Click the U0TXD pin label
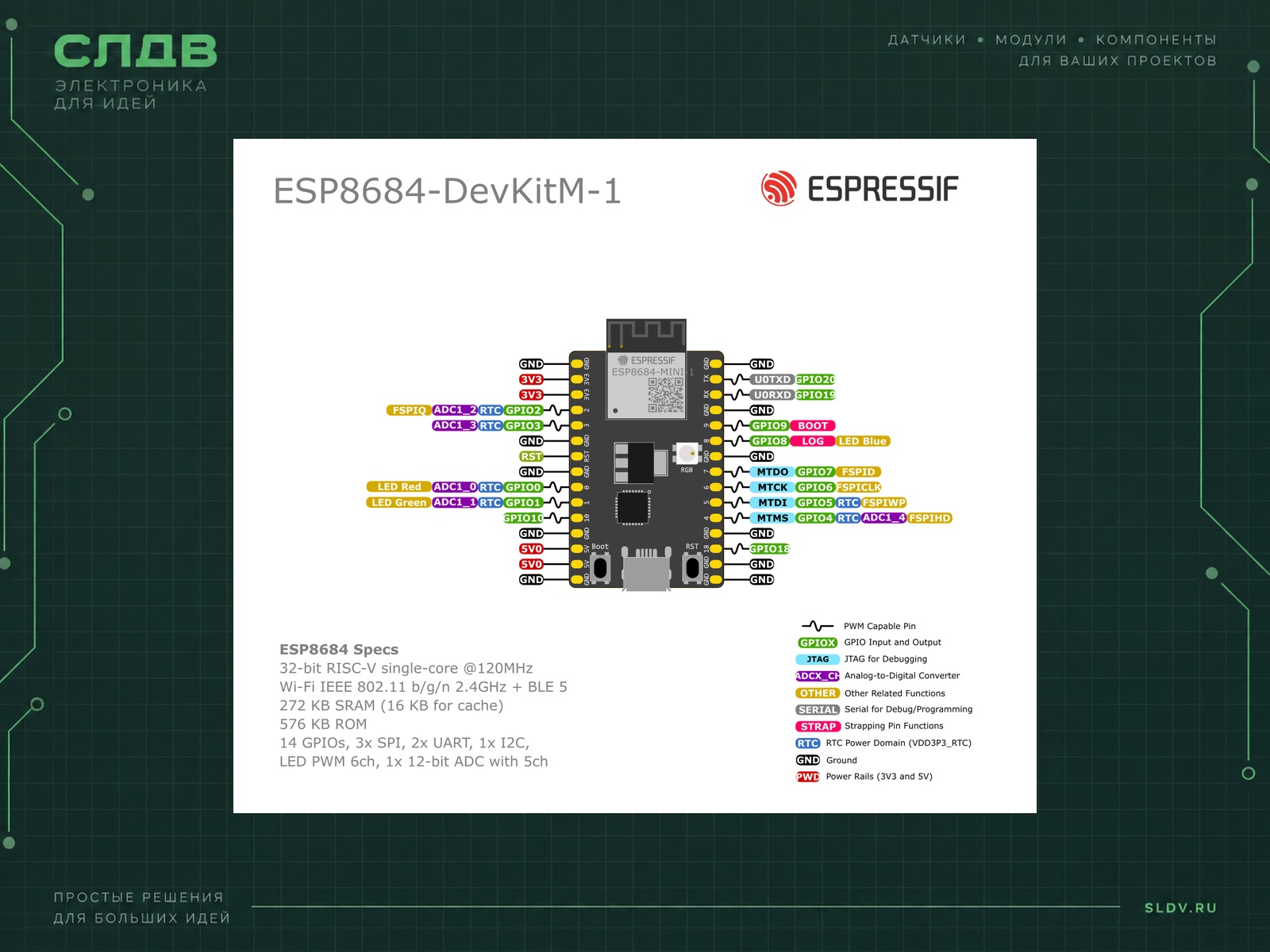Viewport: 1270px width, 952px height. tap(772, 379)
